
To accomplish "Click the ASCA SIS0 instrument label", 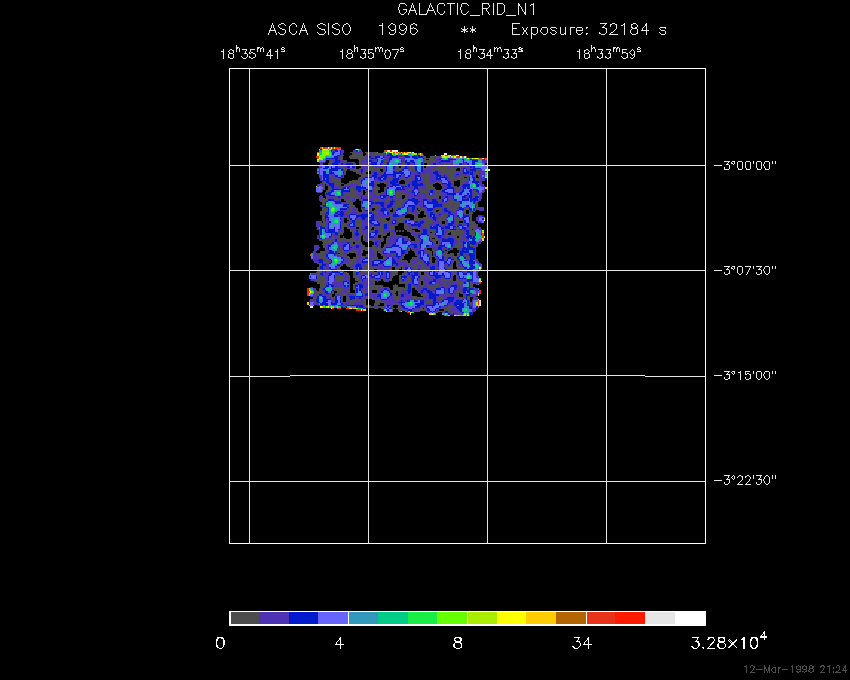I will 310,29.
